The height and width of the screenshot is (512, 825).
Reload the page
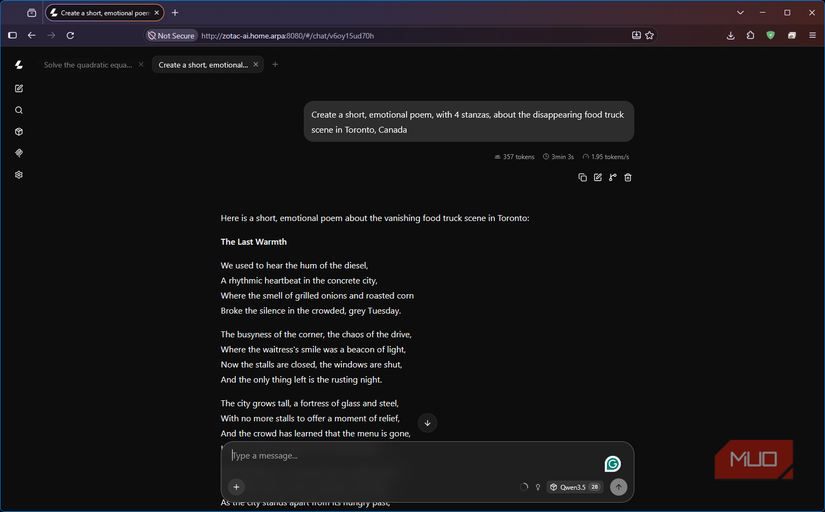pos(70,35)
